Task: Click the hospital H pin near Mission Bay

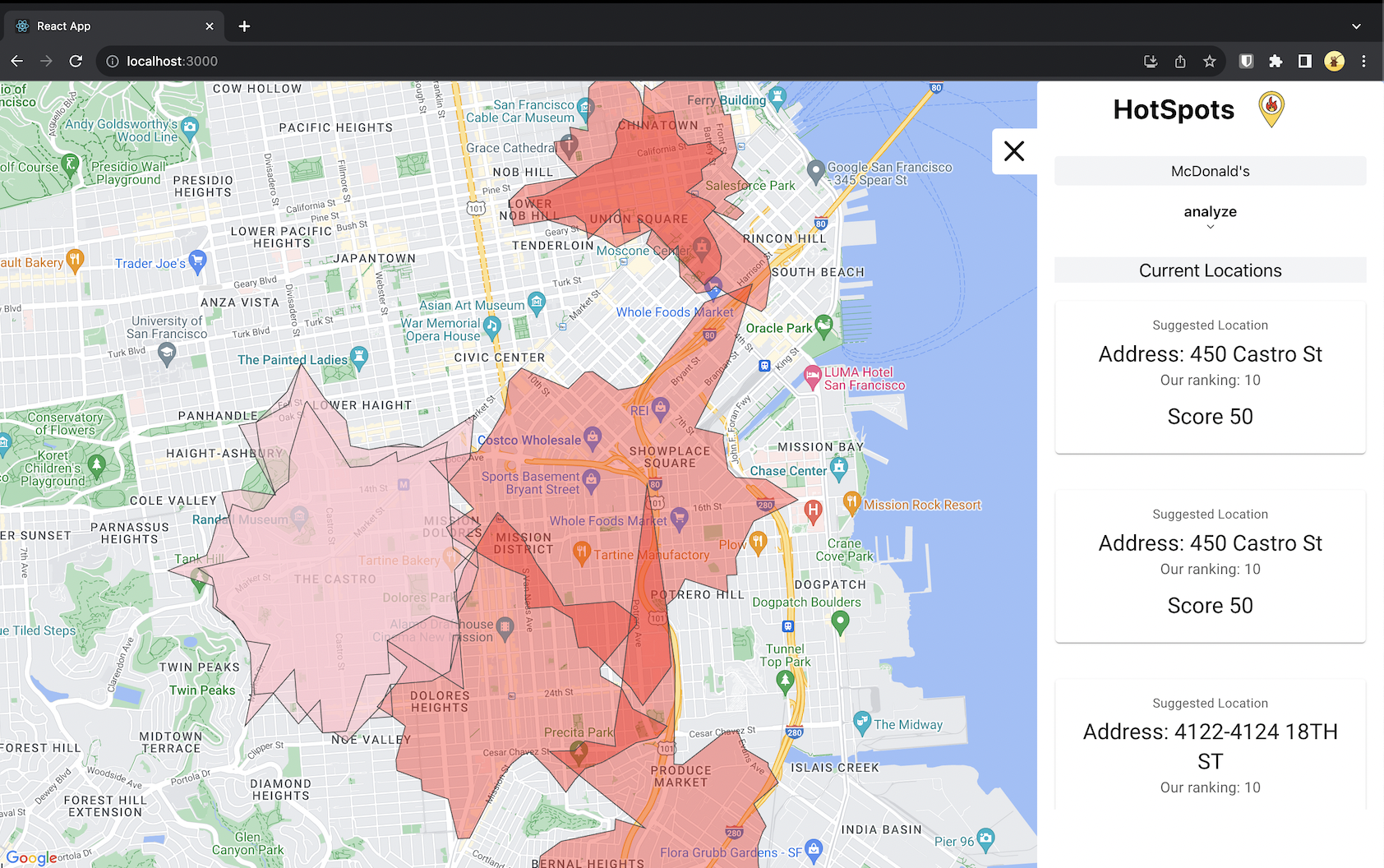Action: pos(813,512)
